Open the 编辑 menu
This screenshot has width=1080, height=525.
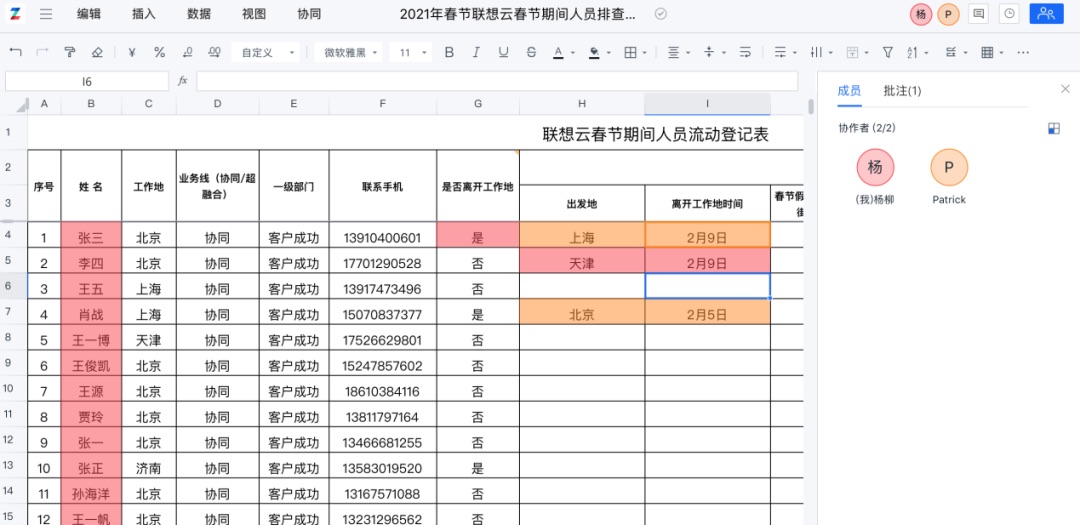coord(89,14)
